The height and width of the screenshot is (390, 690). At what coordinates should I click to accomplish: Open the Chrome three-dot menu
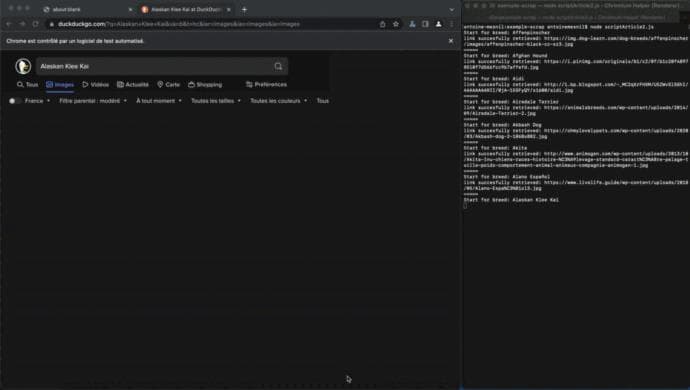(x=451, y=24)
